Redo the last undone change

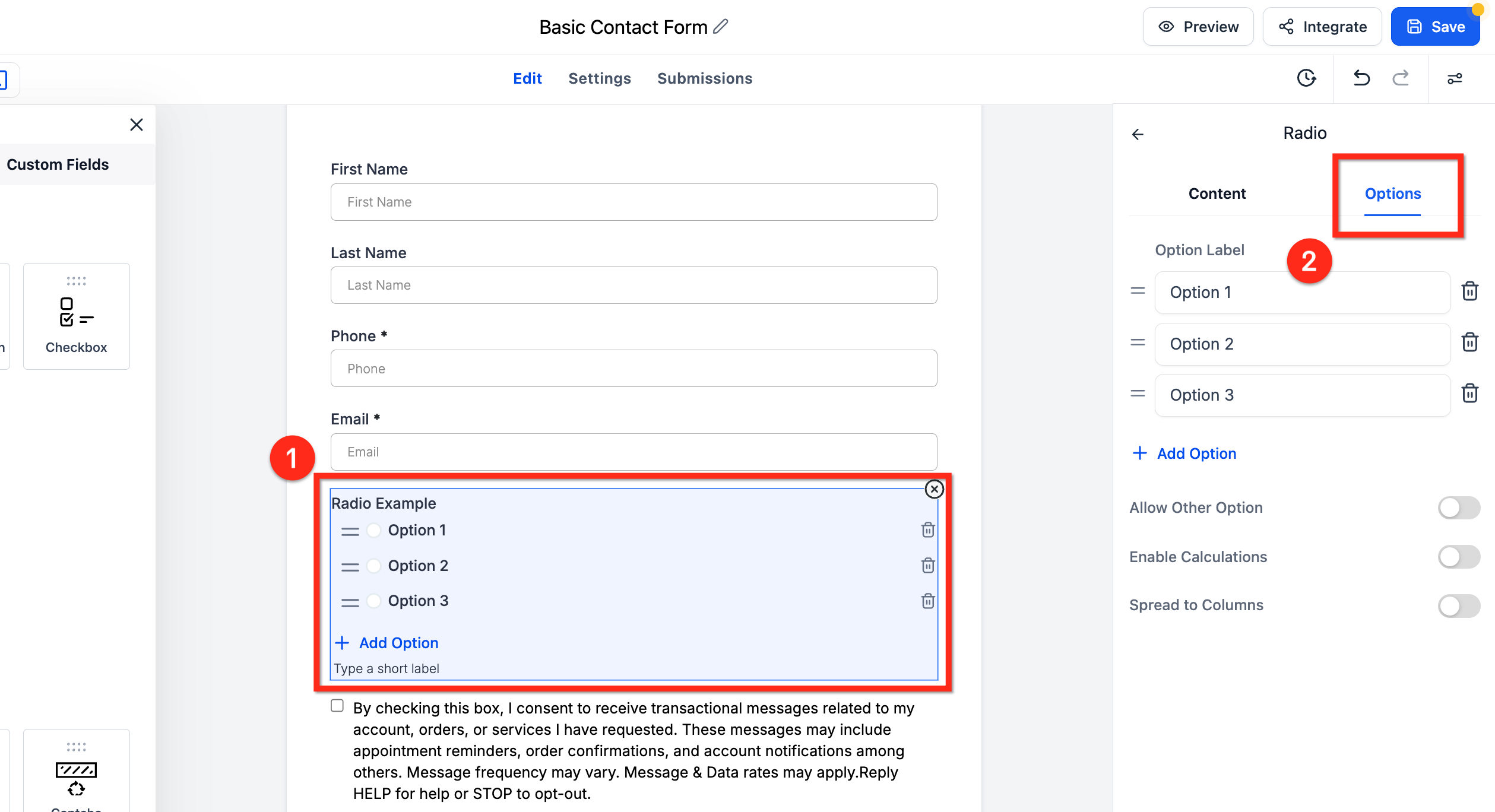(1401, 78)
